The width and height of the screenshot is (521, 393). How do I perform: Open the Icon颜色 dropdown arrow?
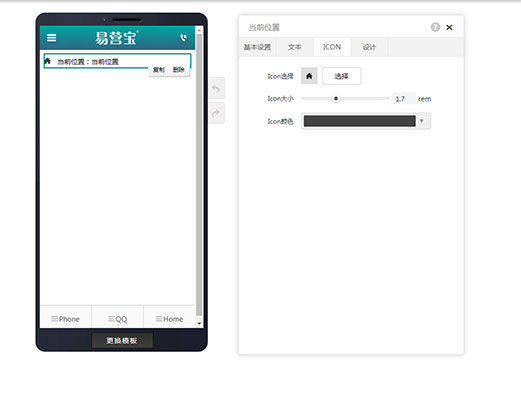422,121
